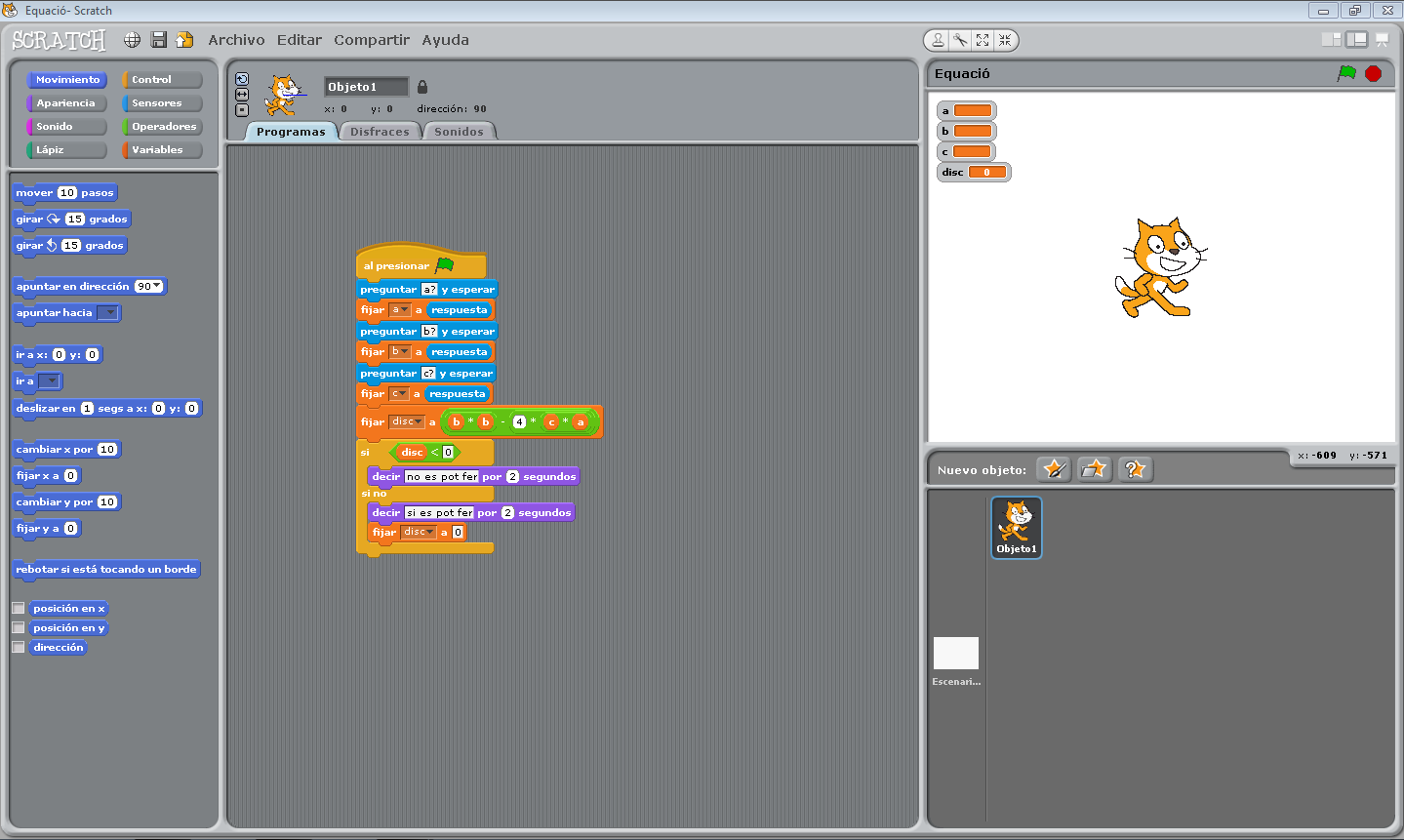Click steps value in mover block
Image resolution: width=1404 pixels, height=840 pixels.
(x=66, y=193)
